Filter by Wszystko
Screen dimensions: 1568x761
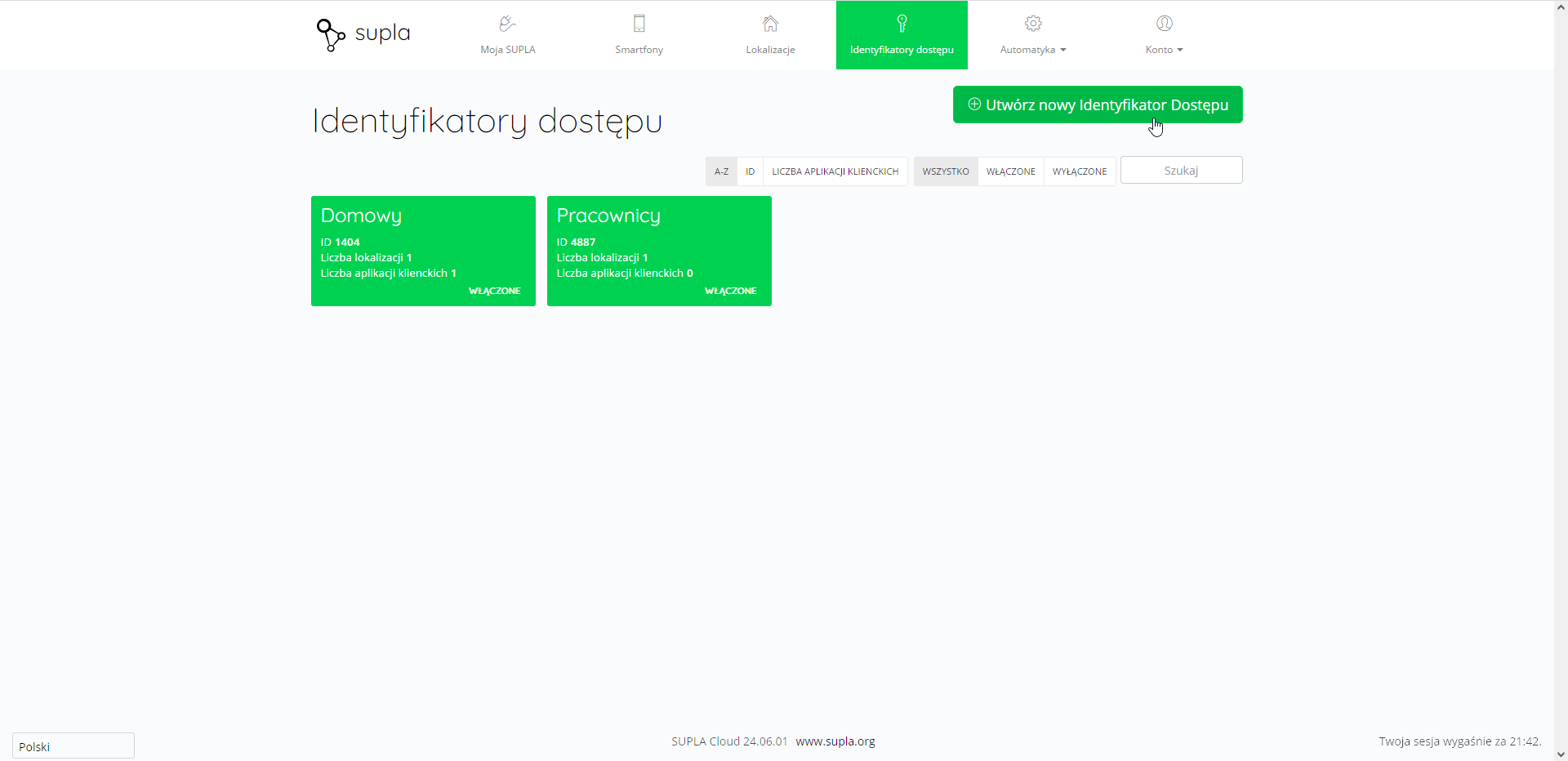(x=946, y=171)
